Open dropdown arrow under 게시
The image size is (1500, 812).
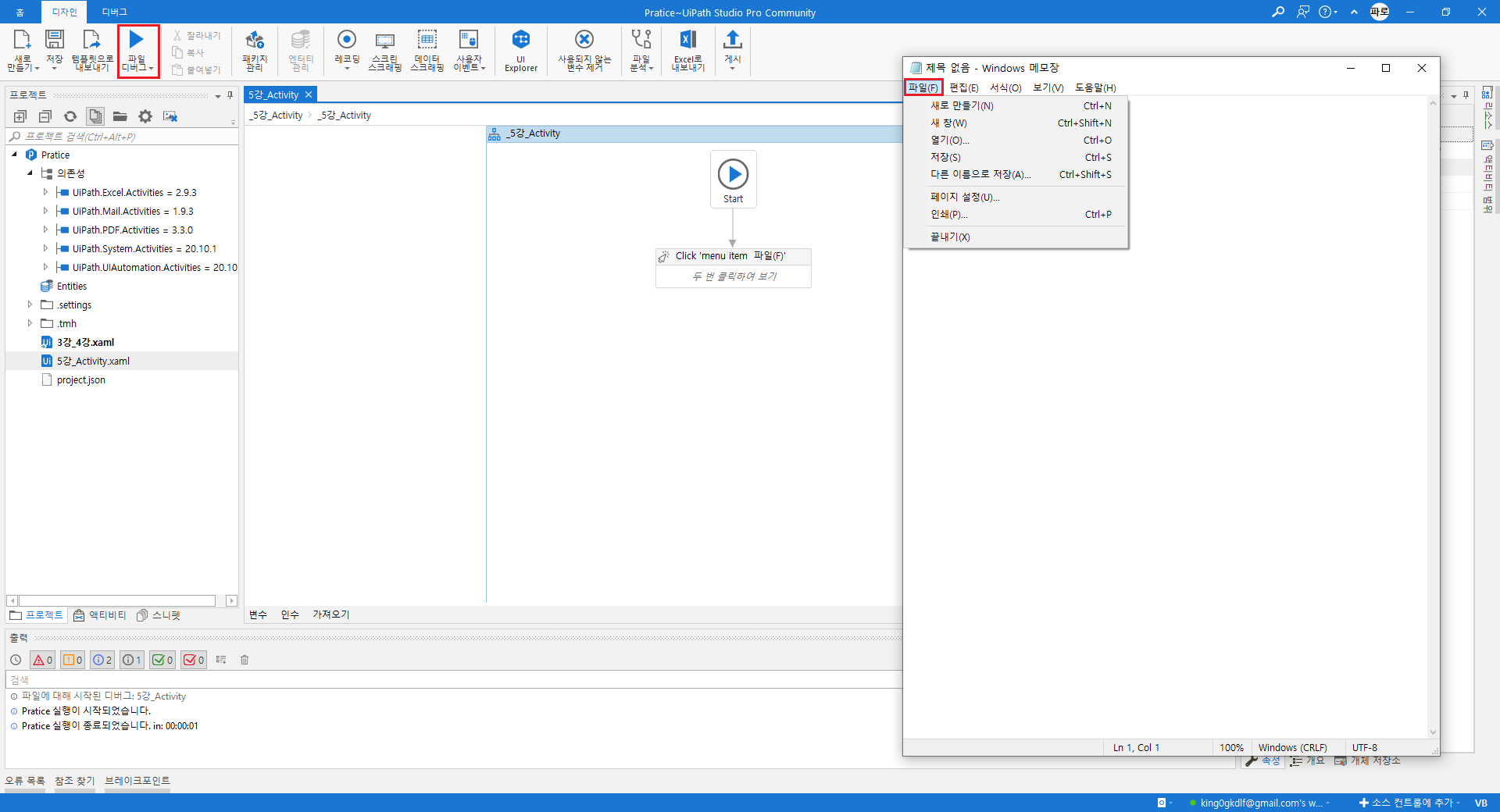coord(732,69)
